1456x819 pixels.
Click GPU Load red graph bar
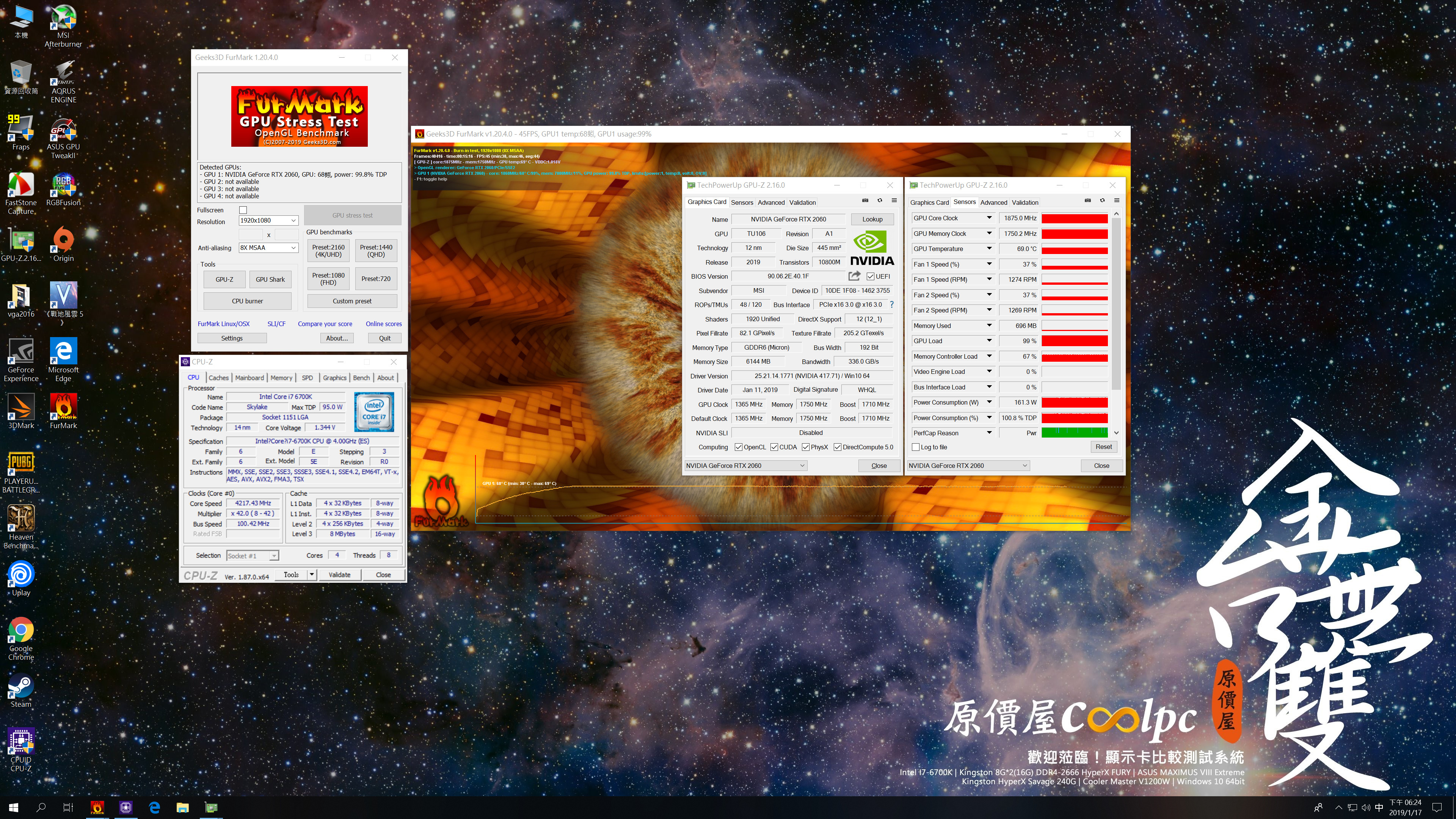coord(1075,341)
